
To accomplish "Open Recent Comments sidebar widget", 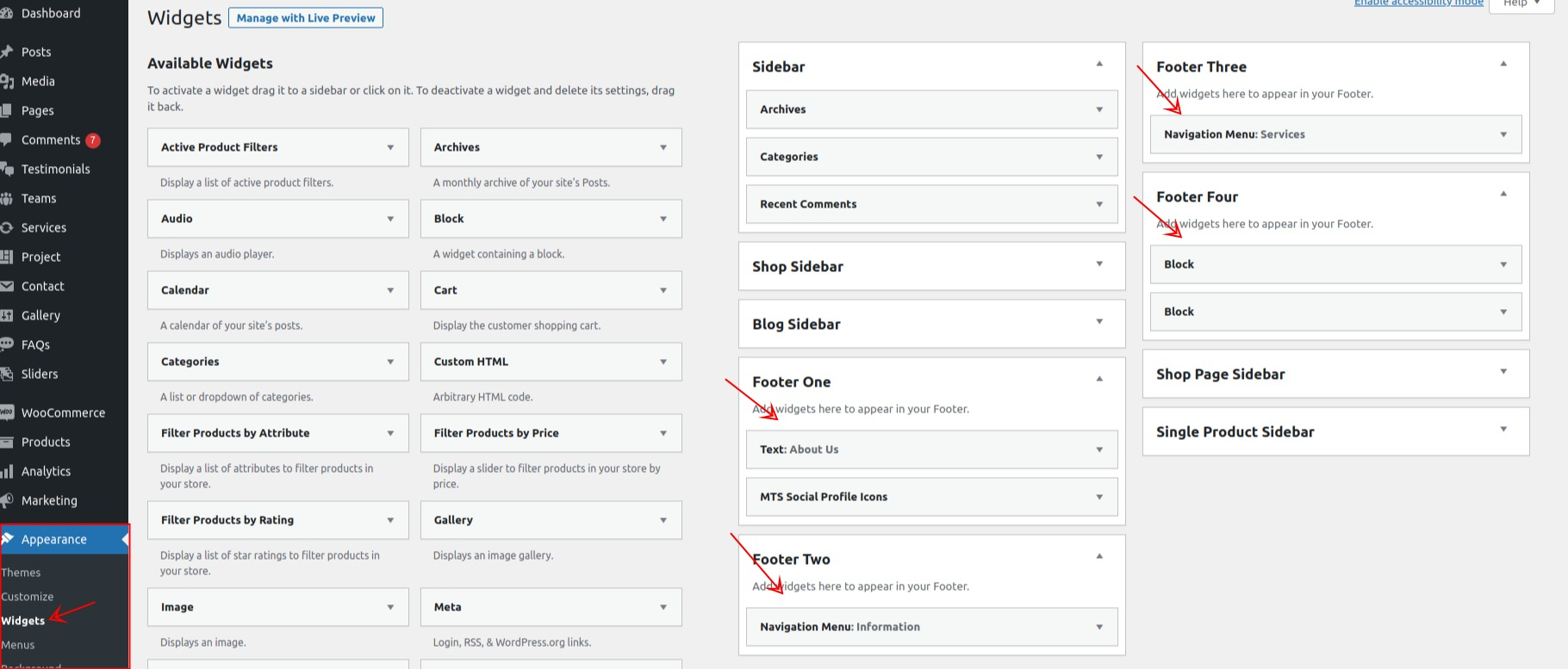I will tap(931, 204).
